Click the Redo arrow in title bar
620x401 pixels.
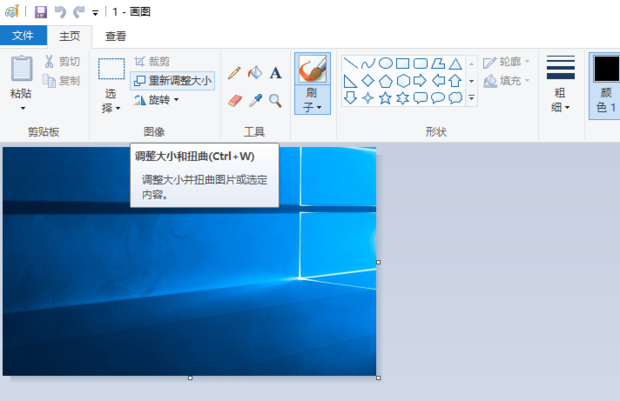(79, 12)
